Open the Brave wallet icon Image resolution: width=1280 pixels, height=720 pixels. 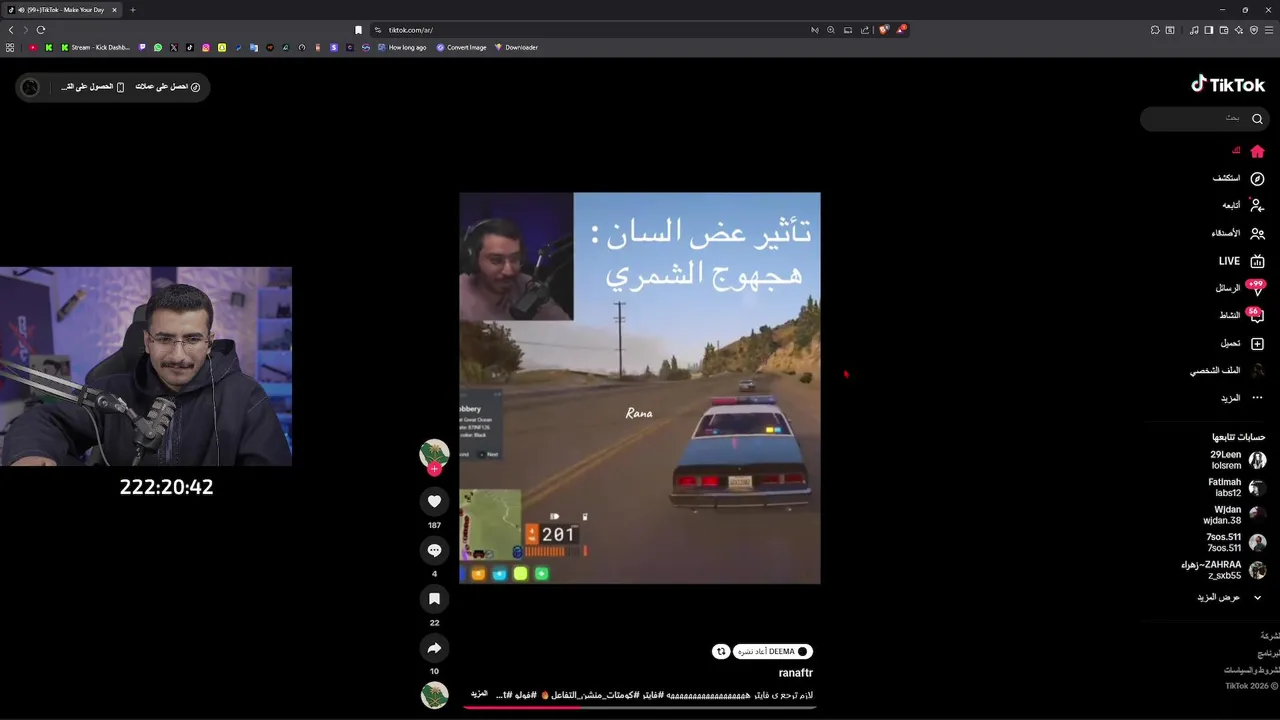1224,30
